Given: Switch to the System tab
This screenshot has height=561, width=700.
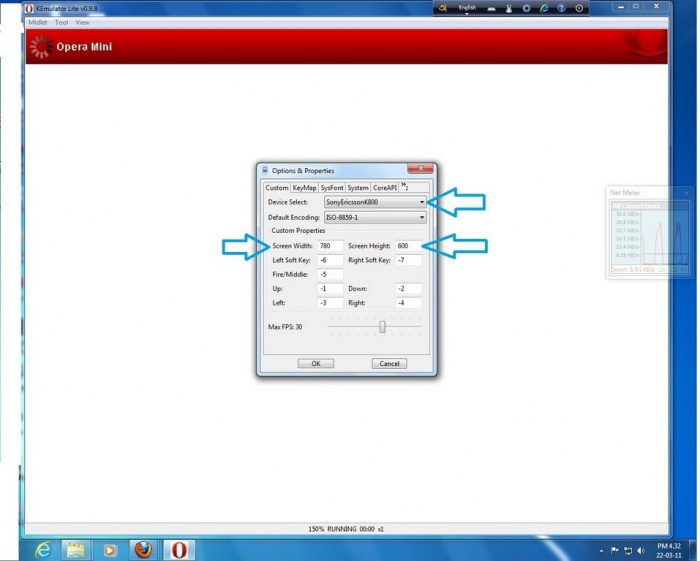Looking at the screenshot, I should click(x=358, y=188).
